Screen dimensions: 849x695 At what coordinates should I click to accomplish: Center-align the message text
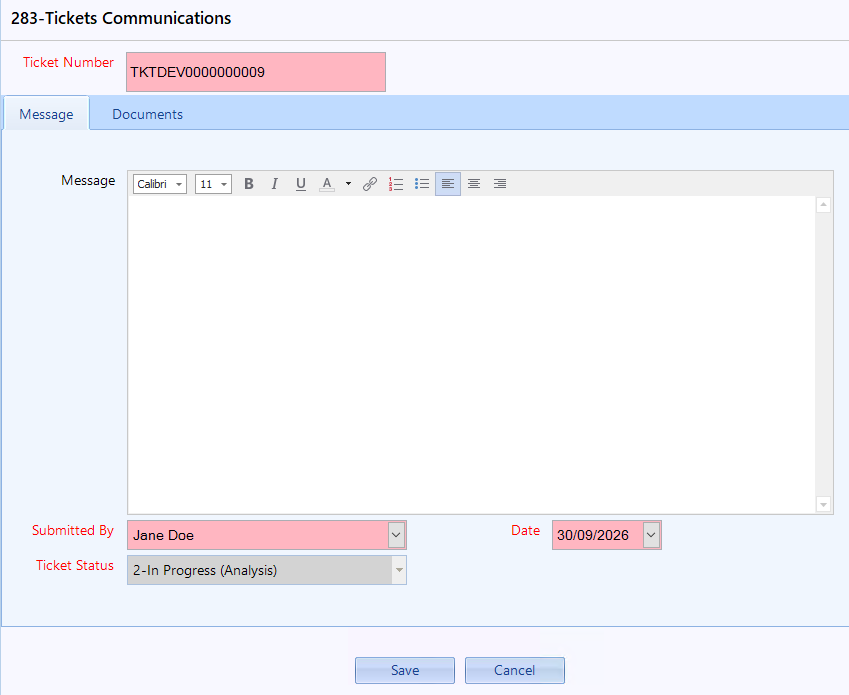[474, 184]
